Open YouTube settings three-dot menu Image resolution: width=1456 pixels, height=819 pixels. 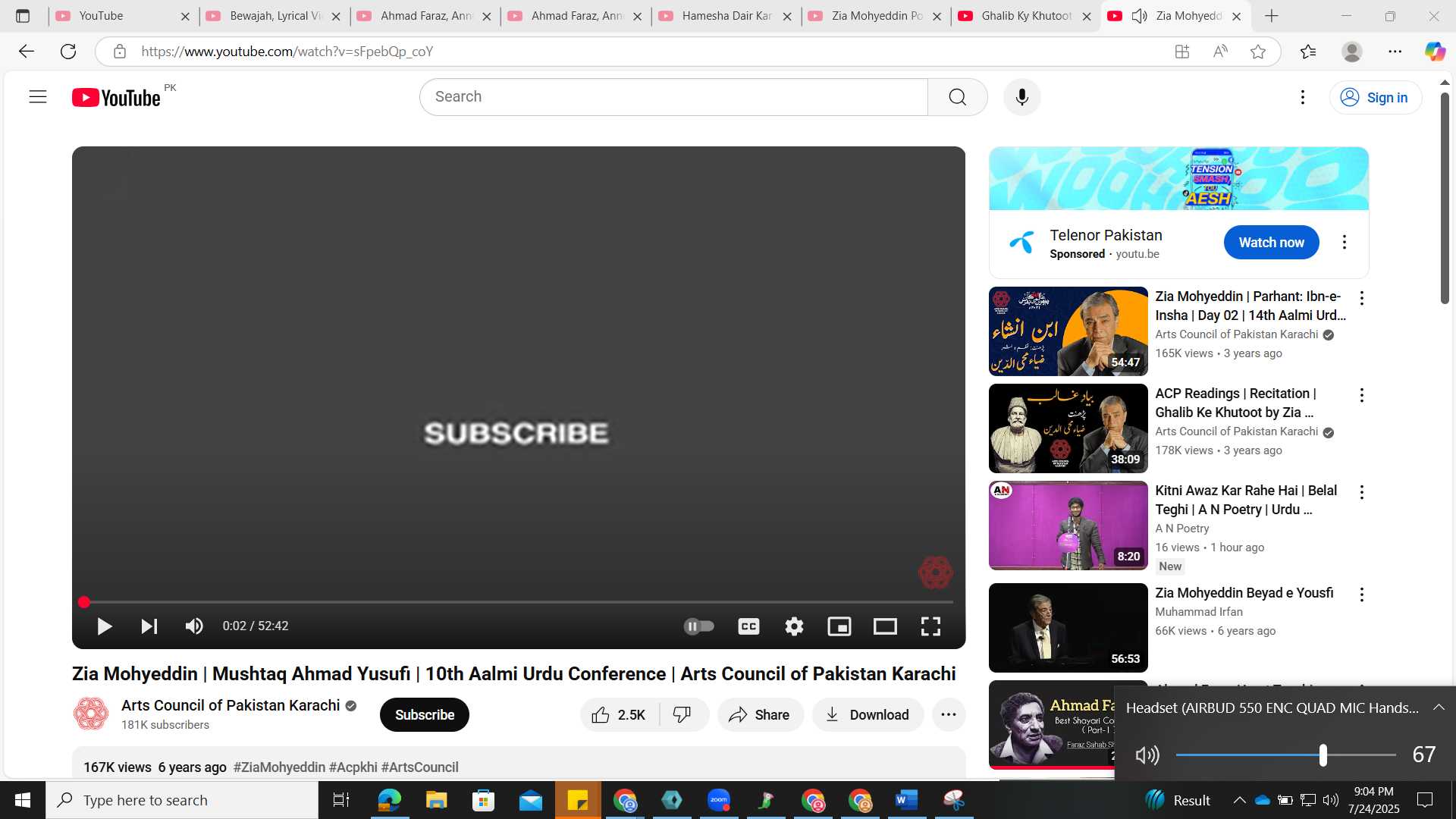(1303, 97)
